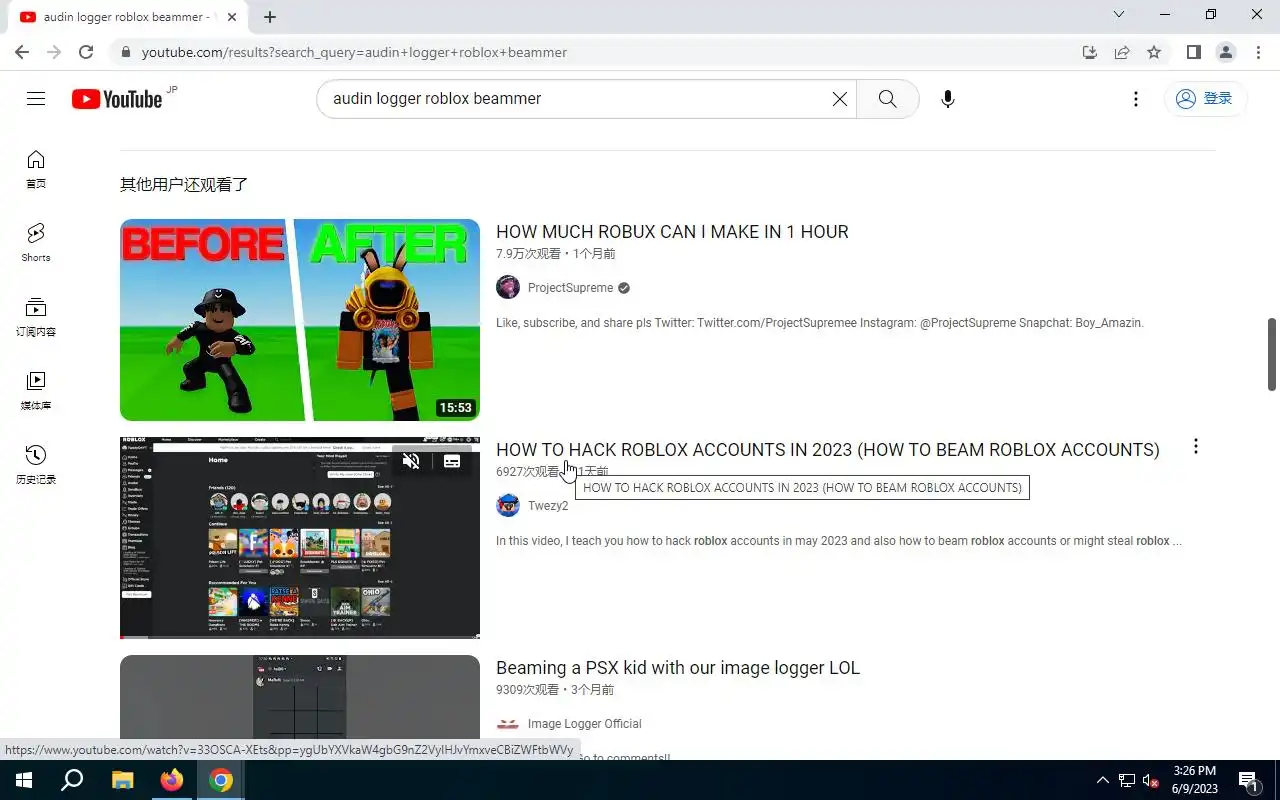
Task: Open Home in the sidebar
Action: tap(36, 169)
